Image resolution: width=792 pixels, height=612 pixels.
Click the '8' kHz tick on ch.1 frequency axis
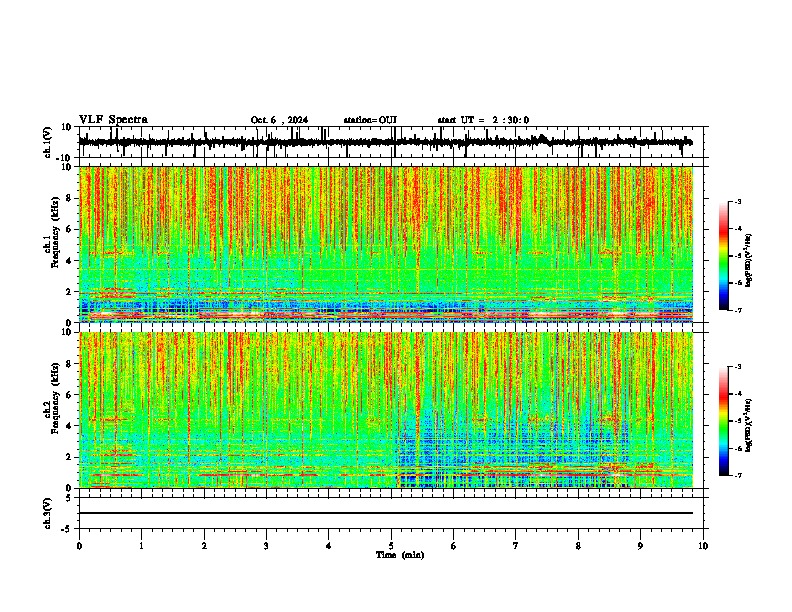(70, 198)
